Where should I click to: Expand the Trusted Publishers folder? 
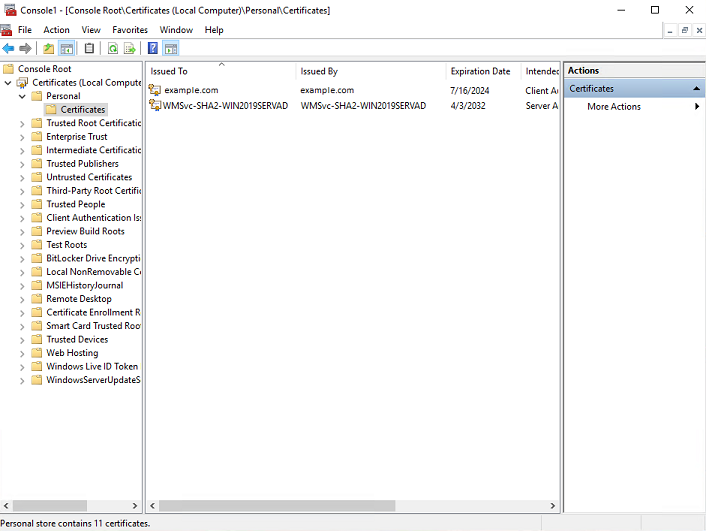pyautogui.click(x=22, y=164)
